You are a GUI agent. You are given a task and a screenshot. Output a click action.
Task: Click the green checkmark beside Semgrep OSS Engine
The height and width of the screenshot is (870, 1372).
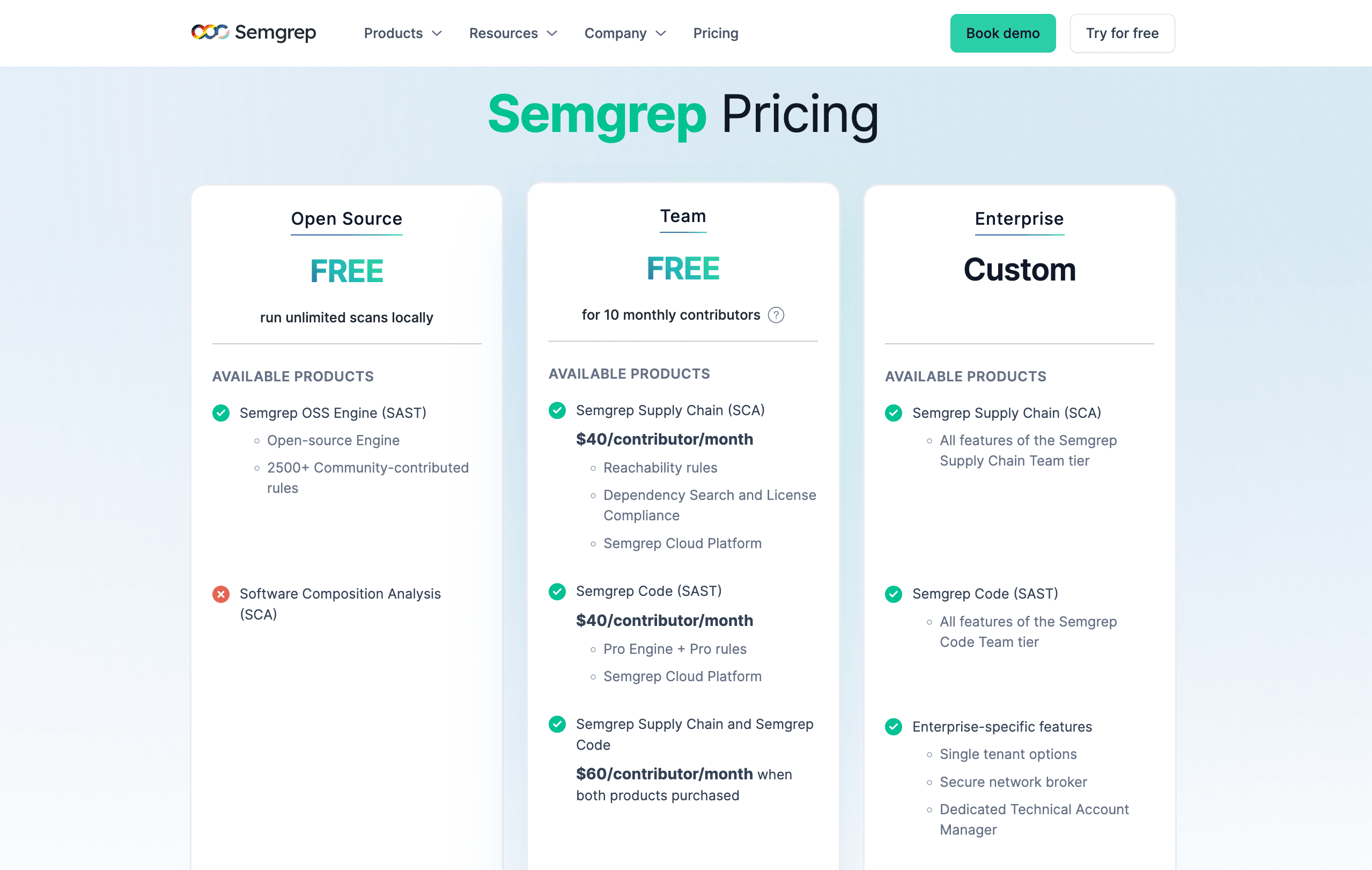[x=221, y=413]
